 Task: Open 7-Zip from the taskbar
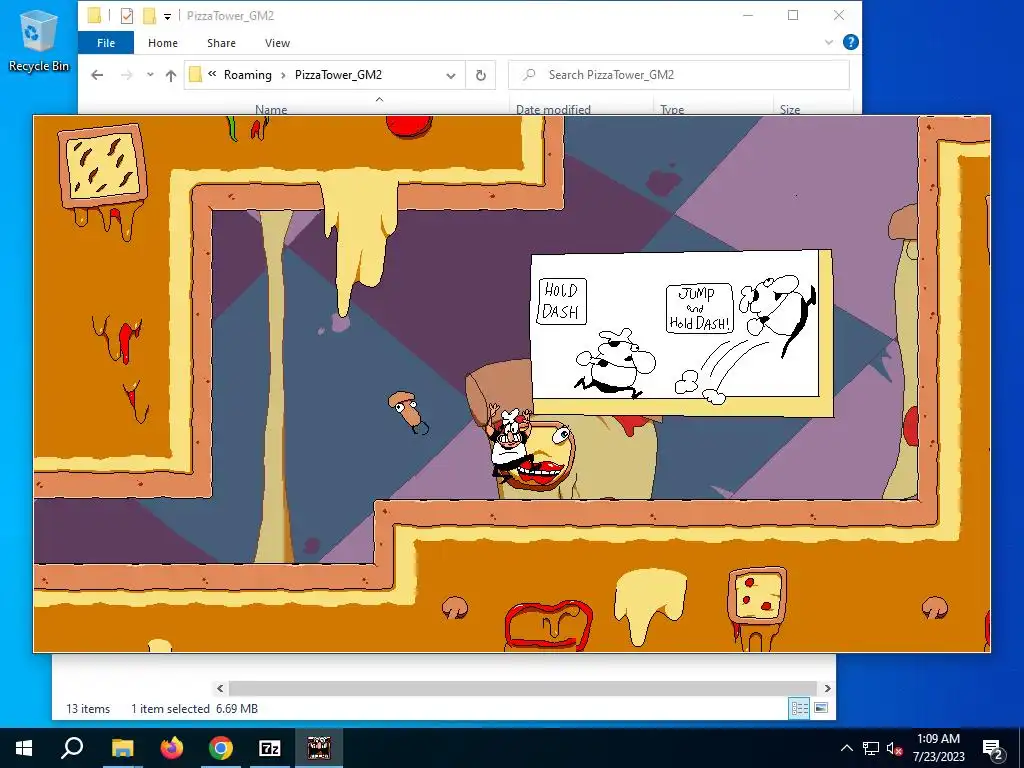point(270,748)
